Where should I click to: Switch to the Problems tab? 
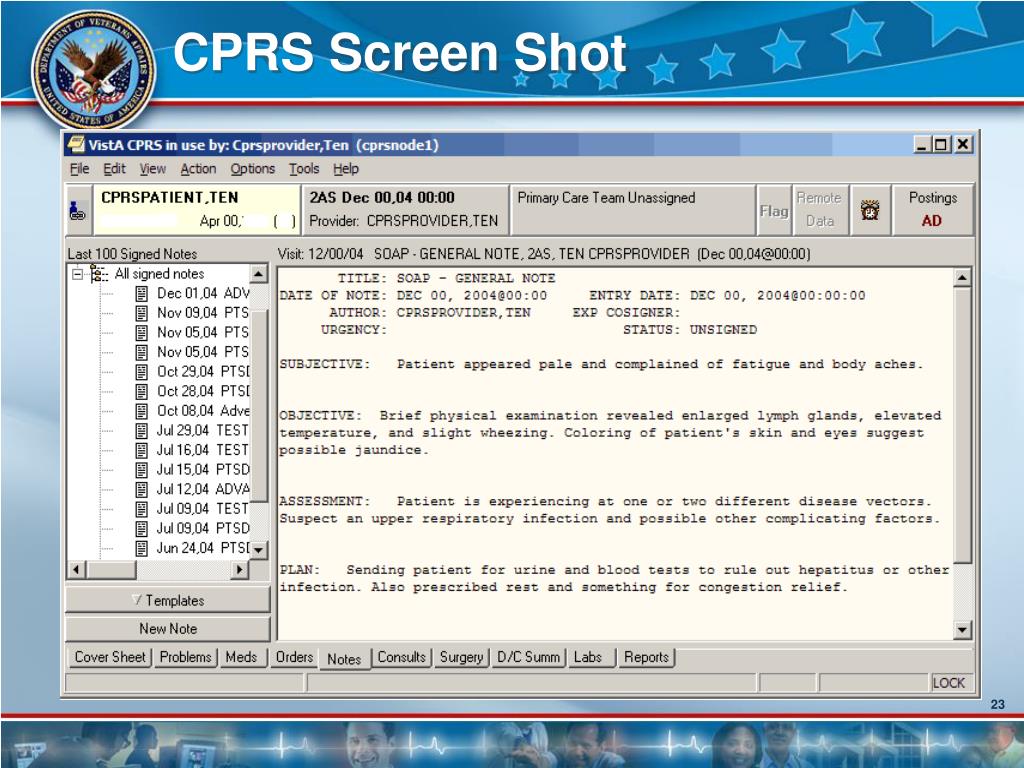(185, 657)
